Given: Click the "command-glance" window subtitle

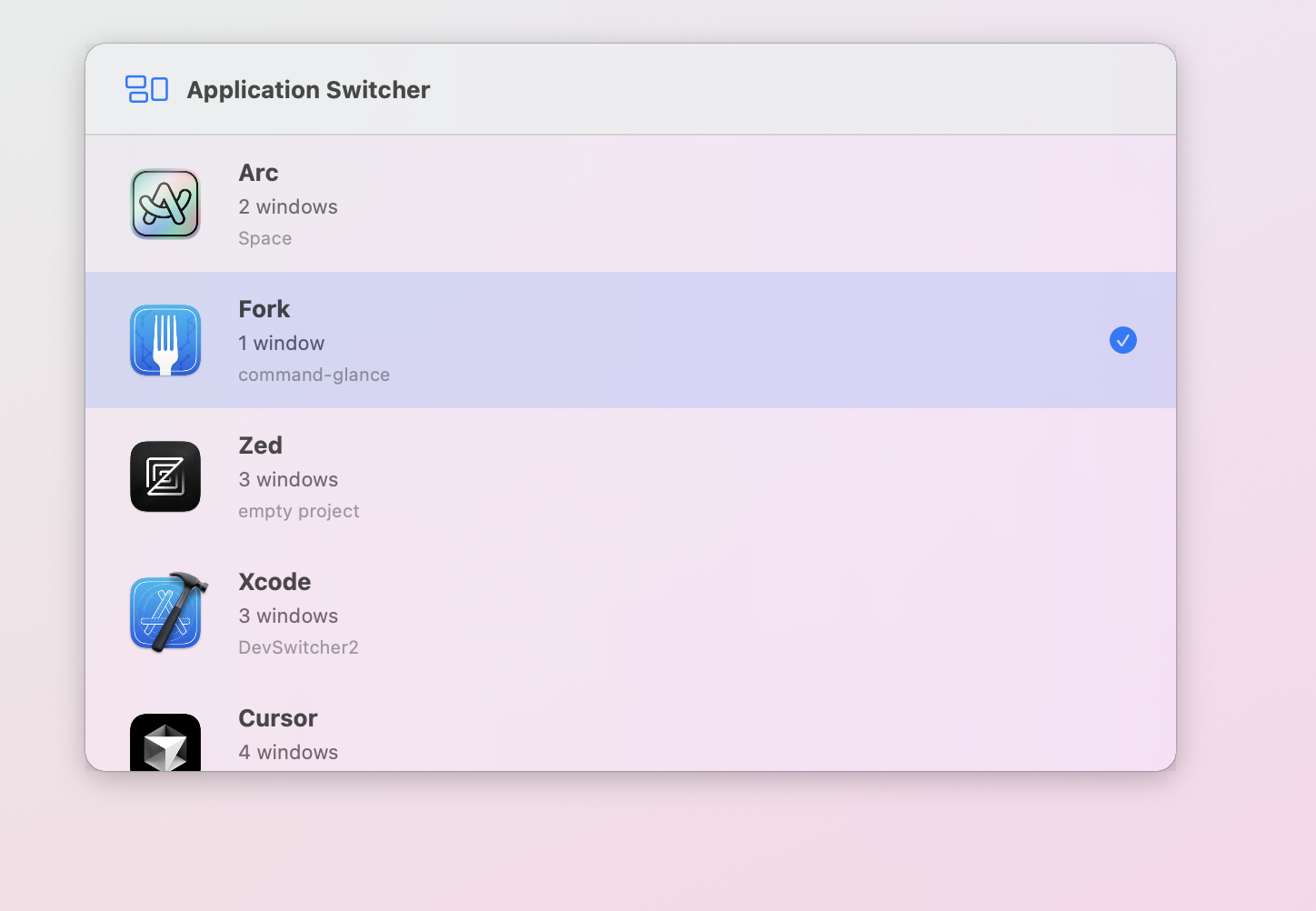Looking at the screenshot, I should coord(314,375).
